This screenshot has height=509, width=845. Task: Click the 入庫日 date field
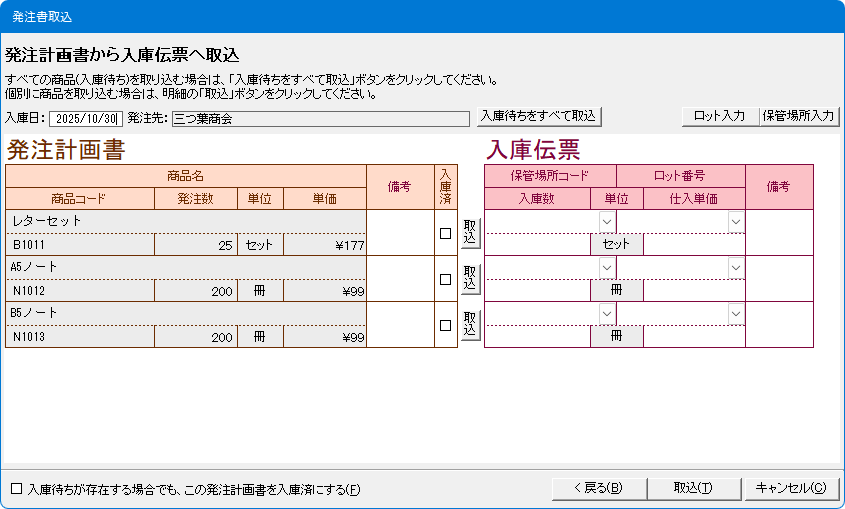[86, 119]
